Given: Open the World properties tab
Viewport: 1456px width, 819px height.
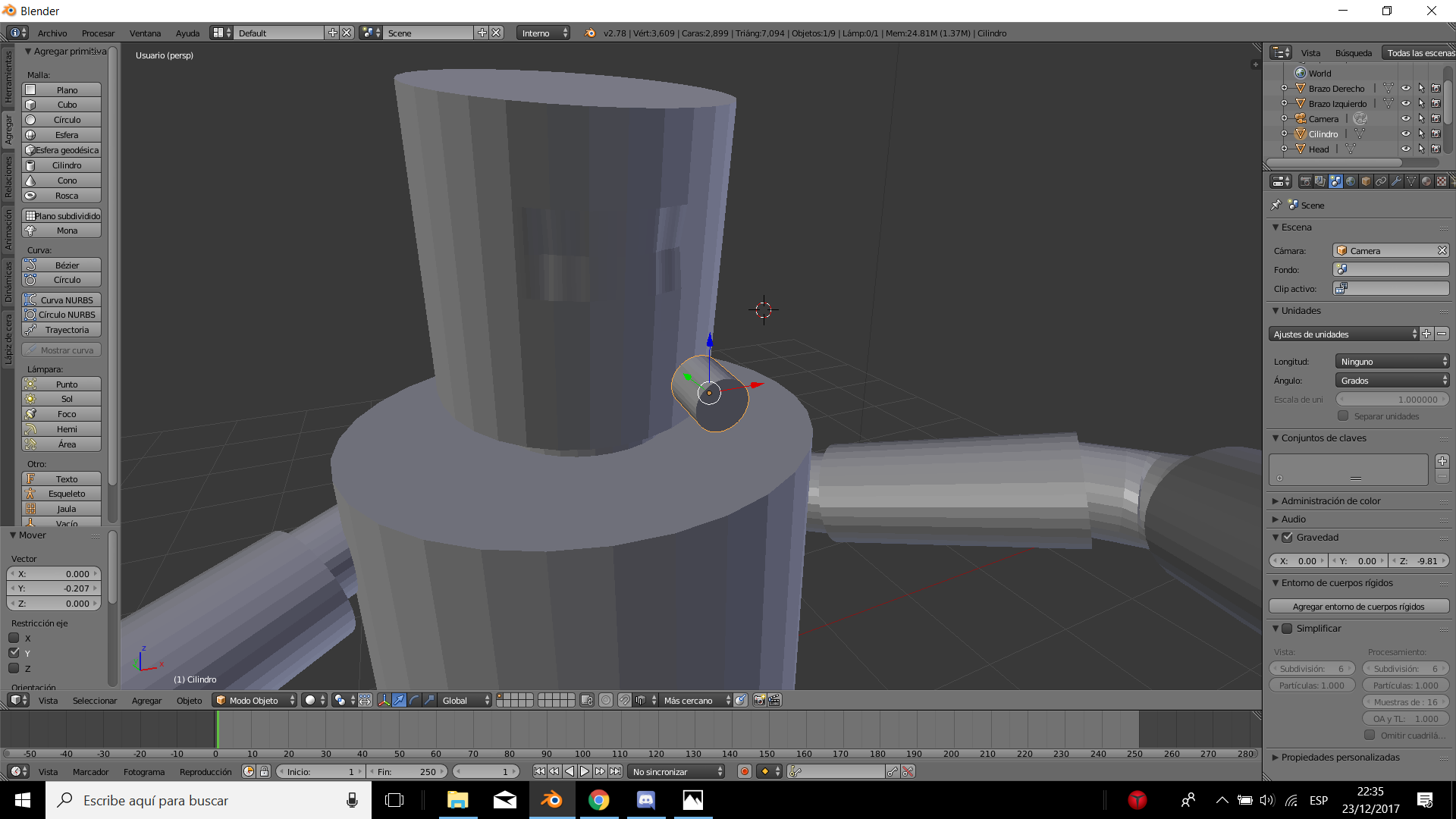Looking at the screenshot, I should click(x=1351, y=181).
